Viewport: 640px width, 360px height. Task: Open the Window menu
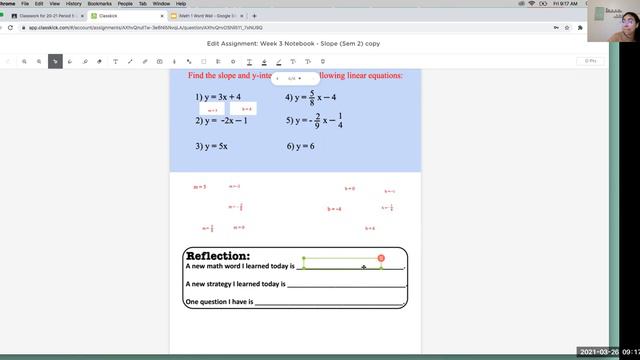[161, 4]
